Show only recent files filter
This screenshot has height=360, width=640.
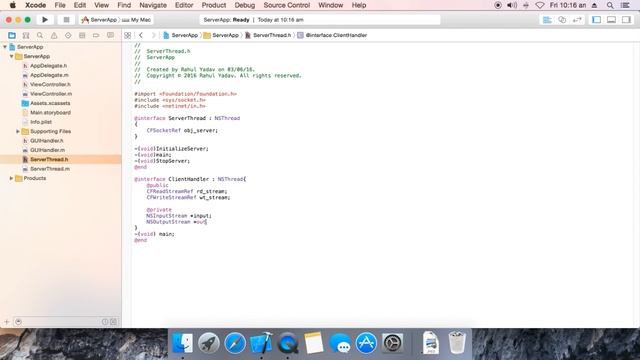pyautogui.click(x=105, y=322)
